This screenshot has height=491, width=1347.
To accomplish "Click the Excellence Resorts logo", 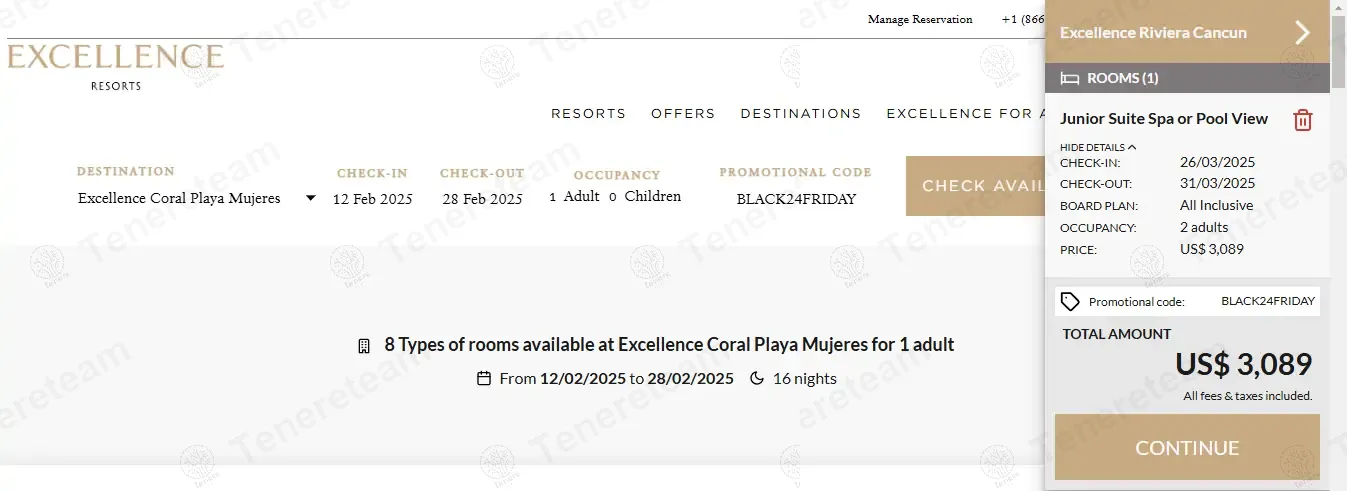I will [116, 66].
